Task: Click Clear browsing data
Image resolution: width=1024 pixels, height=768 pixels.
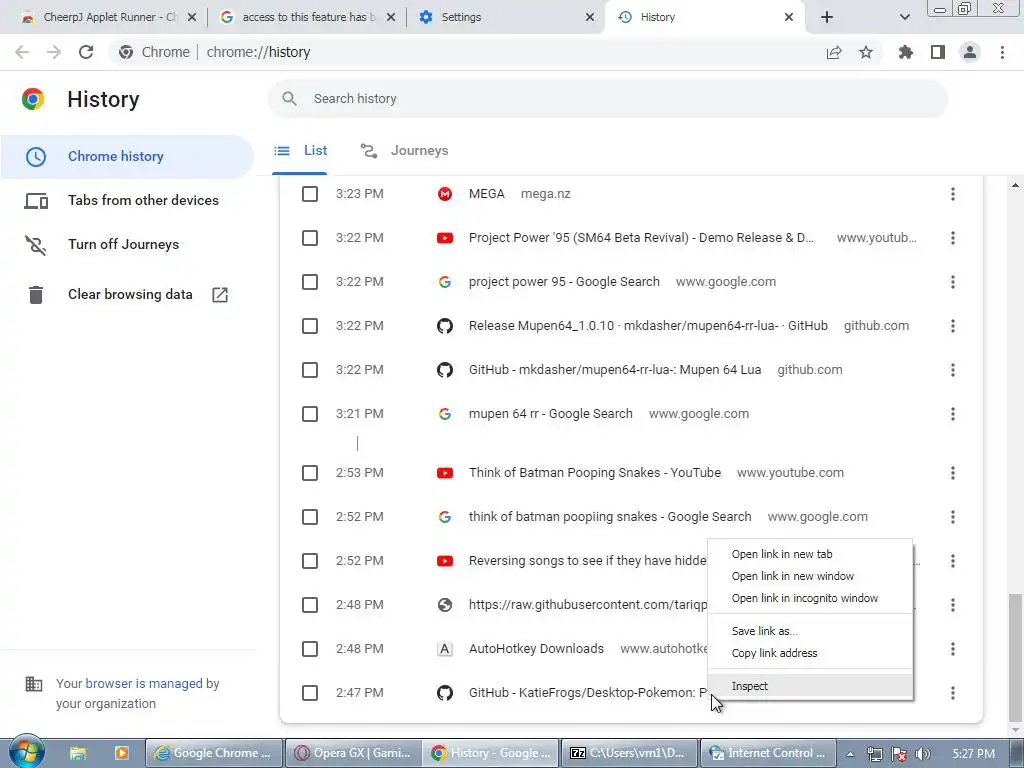Action: pyautogui.click(x=127, y=295)
